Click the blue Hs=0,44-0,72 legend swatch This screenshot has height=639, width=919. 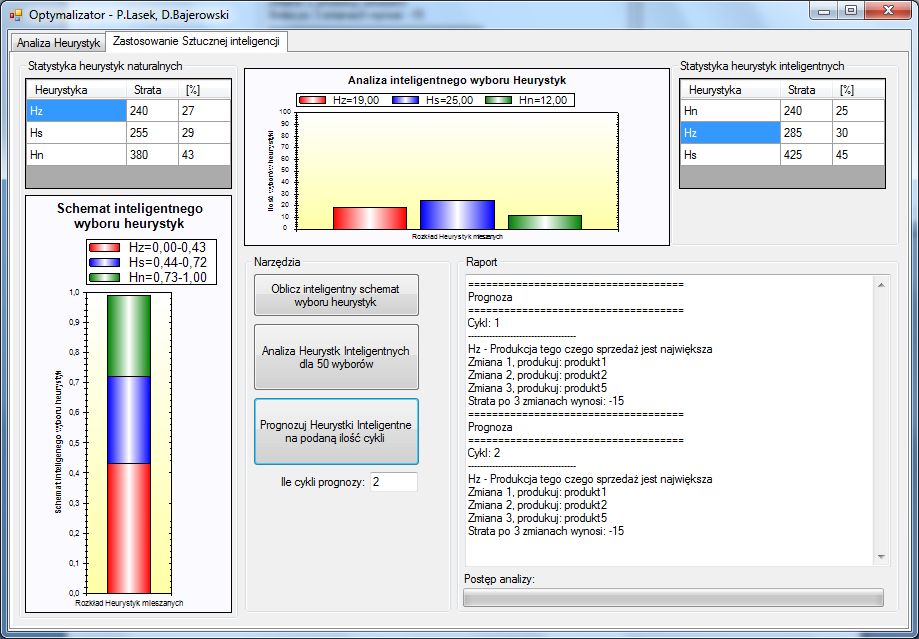point(104,263)
